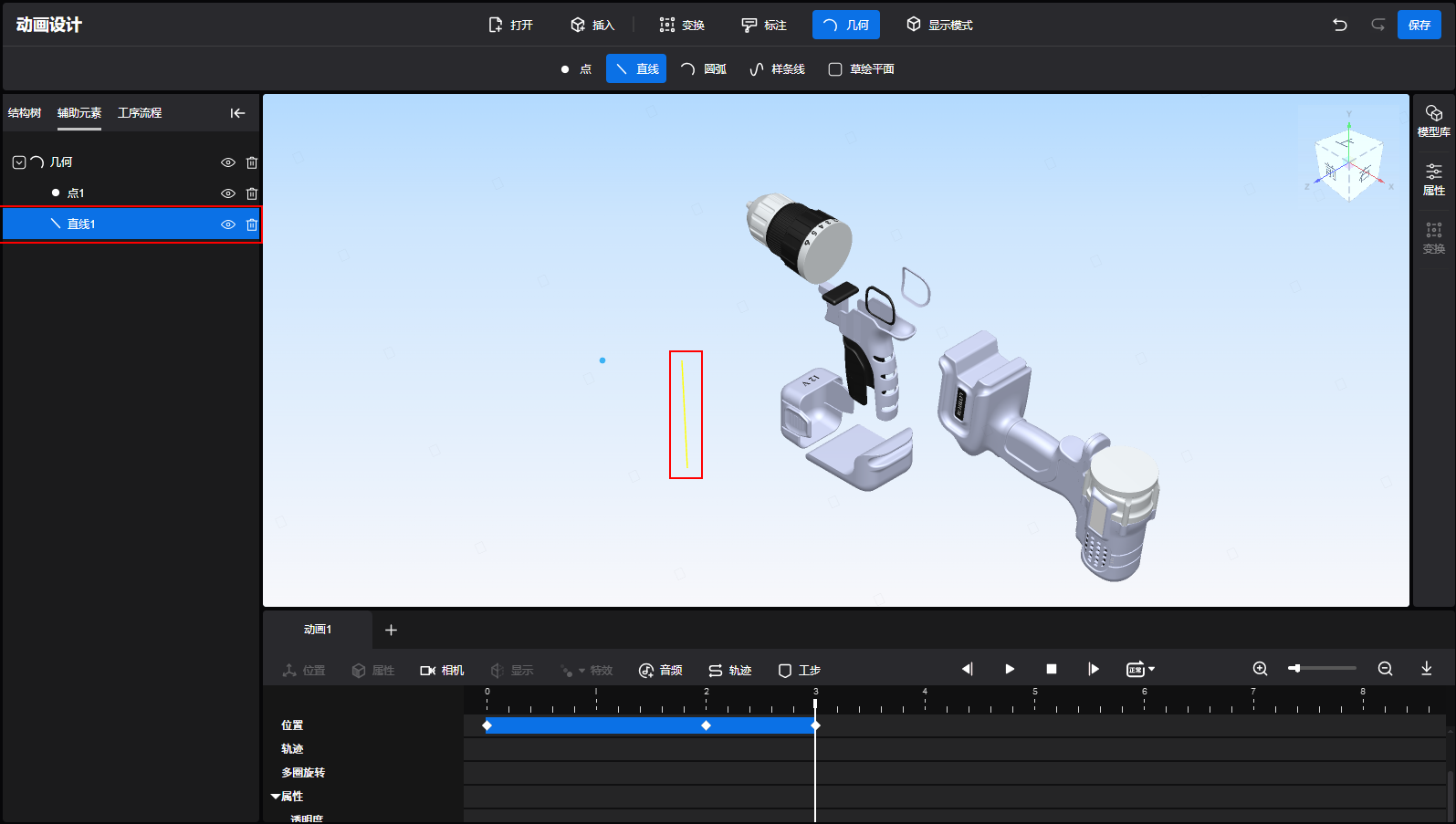Click the 音频 audio tool
The height and width of the screenshot is (824, 1456).
pos(661,671)
